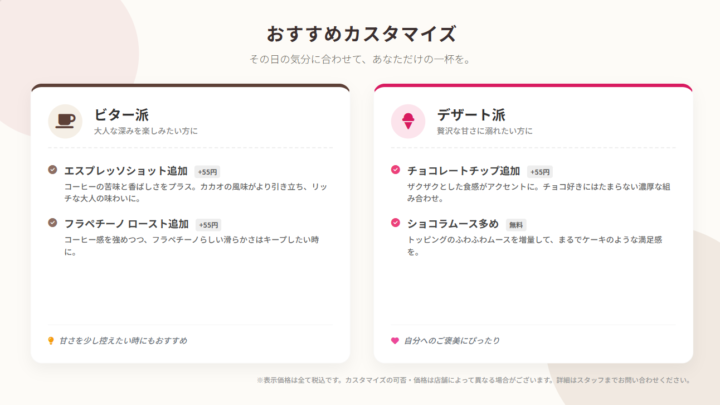Click checkmark beside ショコラムース多め

[395, 223]
